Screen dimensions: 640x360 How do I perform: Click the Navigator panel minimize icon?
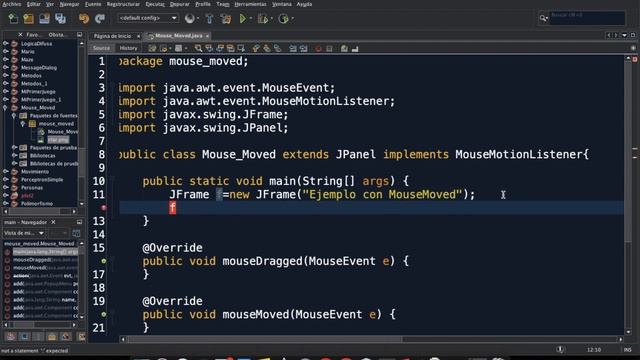pos(79,222)
